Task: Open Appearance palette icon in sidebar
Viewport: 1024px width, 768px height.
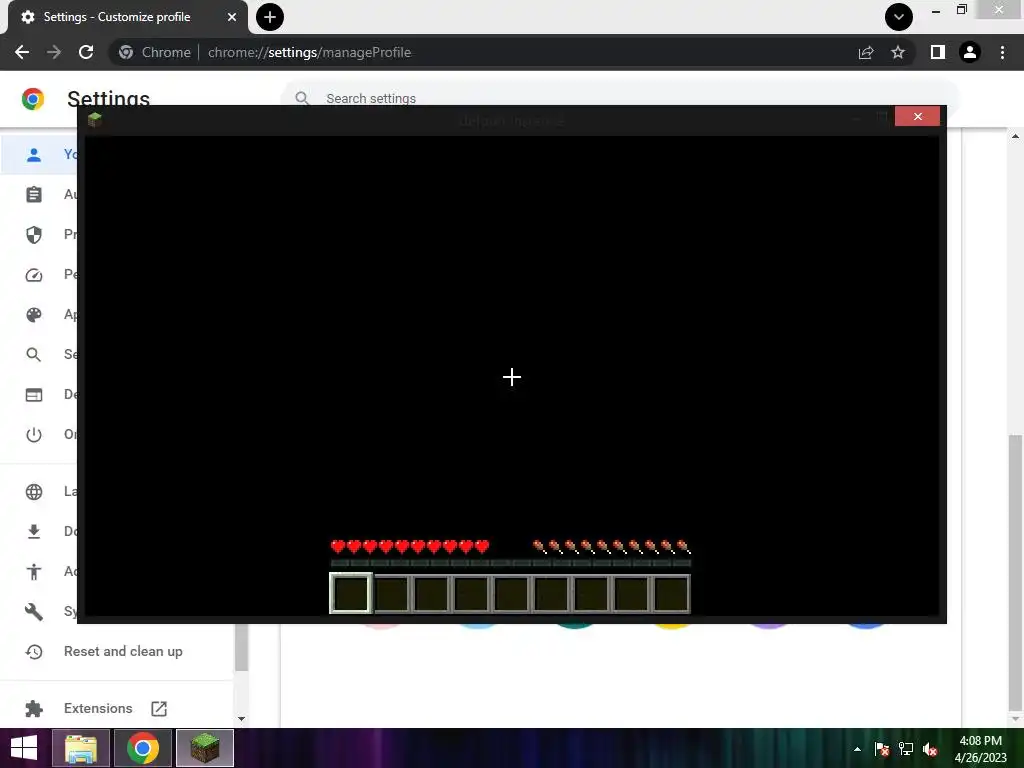Action: click(x=34, y=315)
